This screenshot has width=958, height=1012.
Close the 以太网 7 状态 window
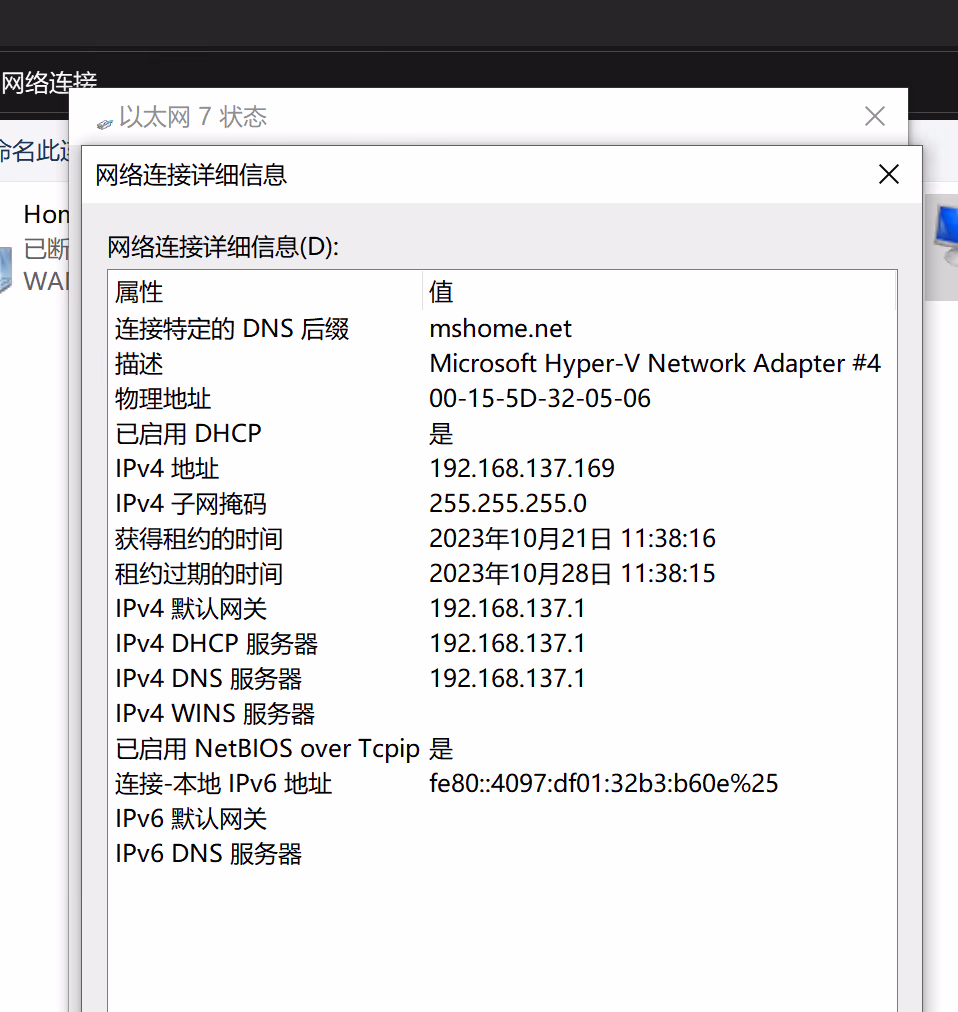point(874,117)
